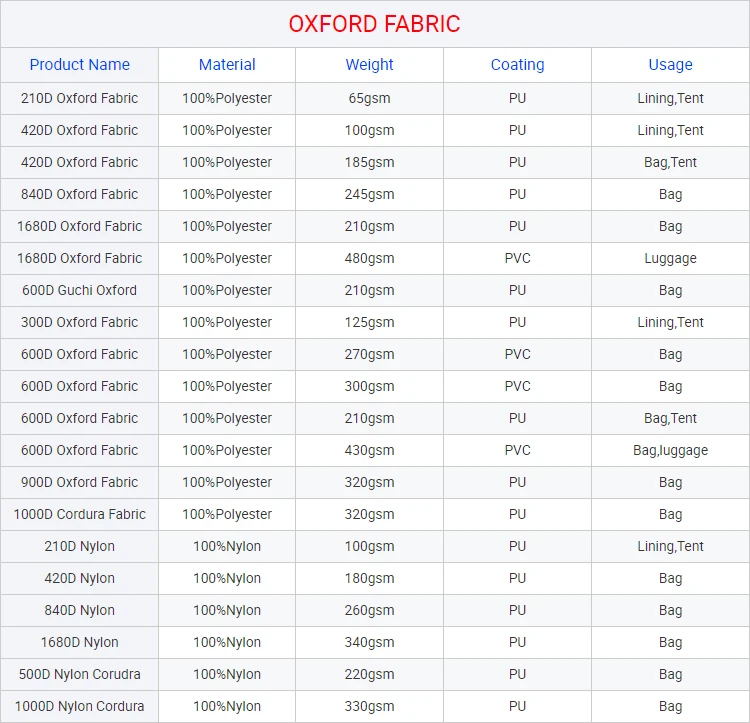
Task: Select the 430gsm weight cell
Action: click(x=370, y=450)
